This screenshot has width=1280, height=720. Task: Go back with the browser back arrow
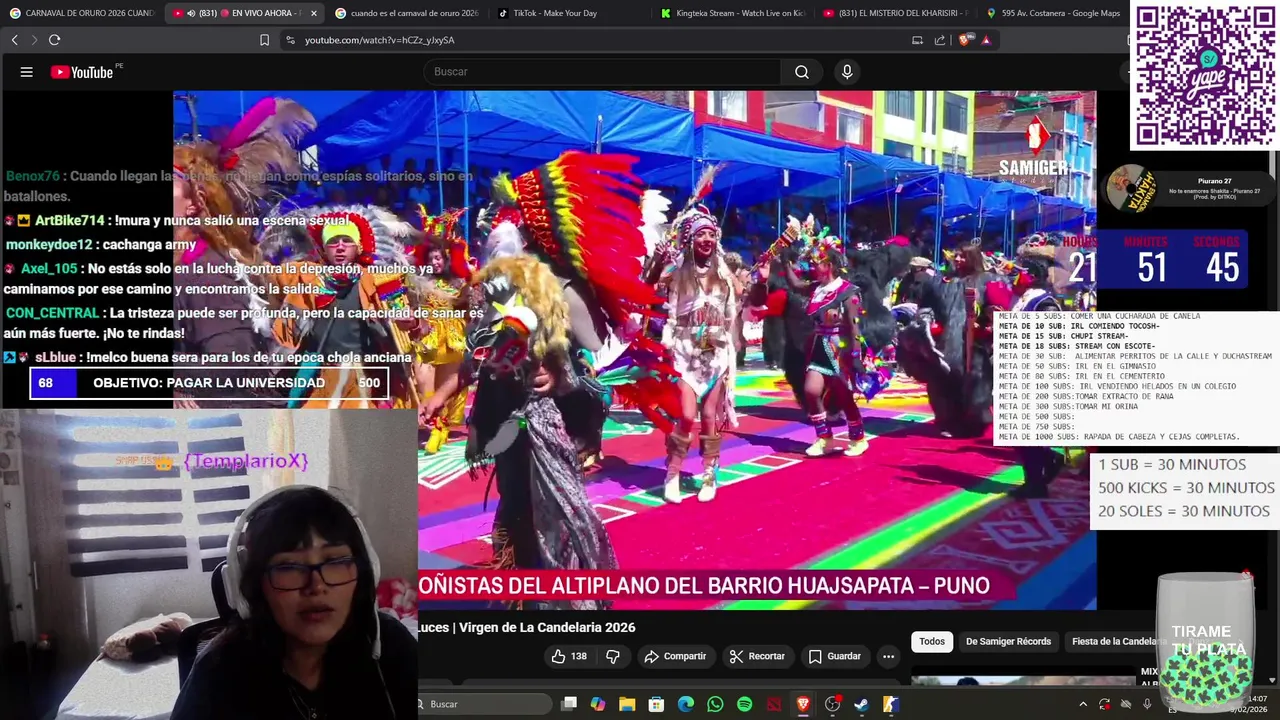pyautogui.click(x=14, y=40)
